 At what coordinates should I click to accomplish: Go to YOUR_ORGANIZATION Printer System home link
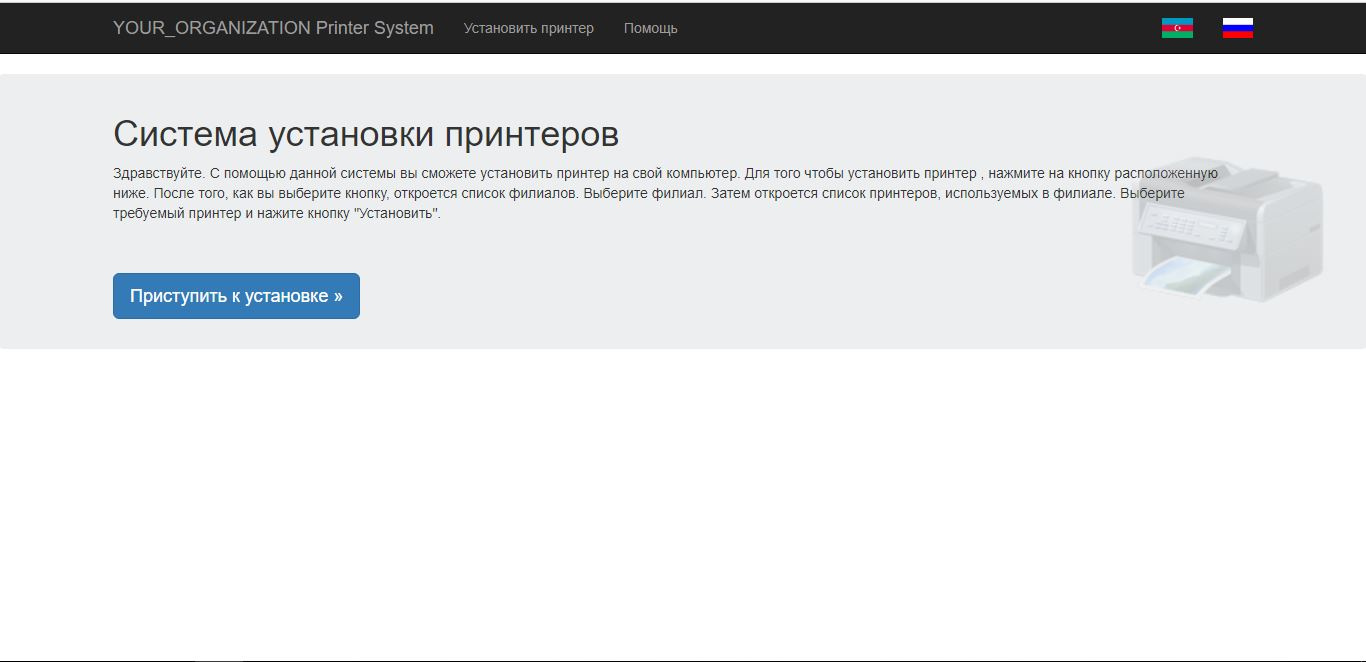[273, 28]
